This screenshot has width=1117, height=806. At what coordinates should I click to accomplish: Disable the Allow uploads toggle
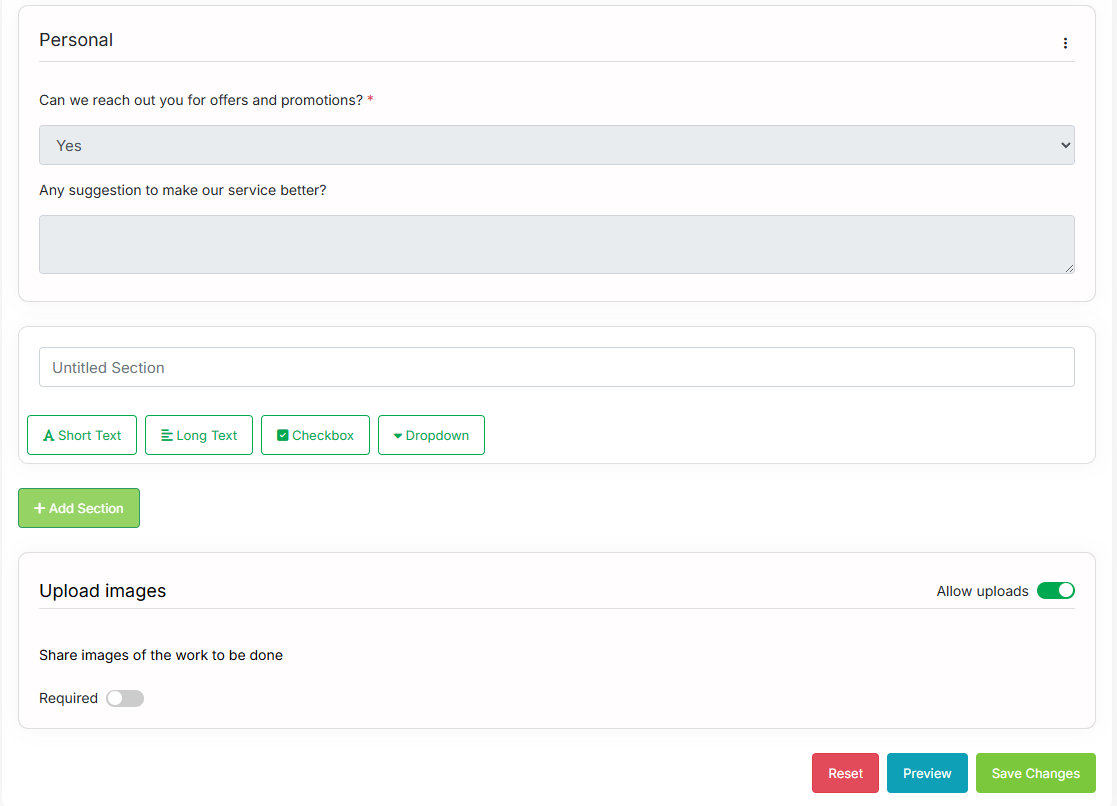pos(1056,591)
